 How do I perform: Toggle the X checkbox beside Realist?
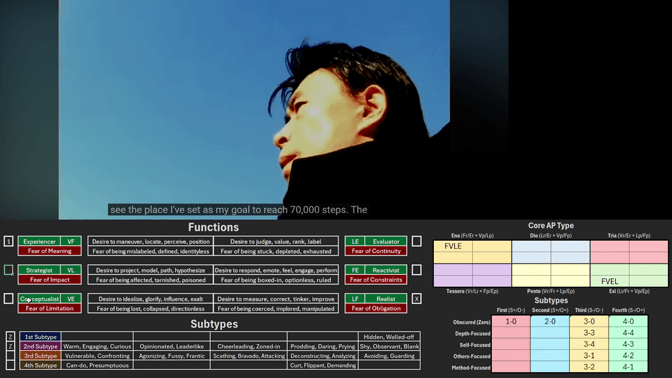point(417,299)
